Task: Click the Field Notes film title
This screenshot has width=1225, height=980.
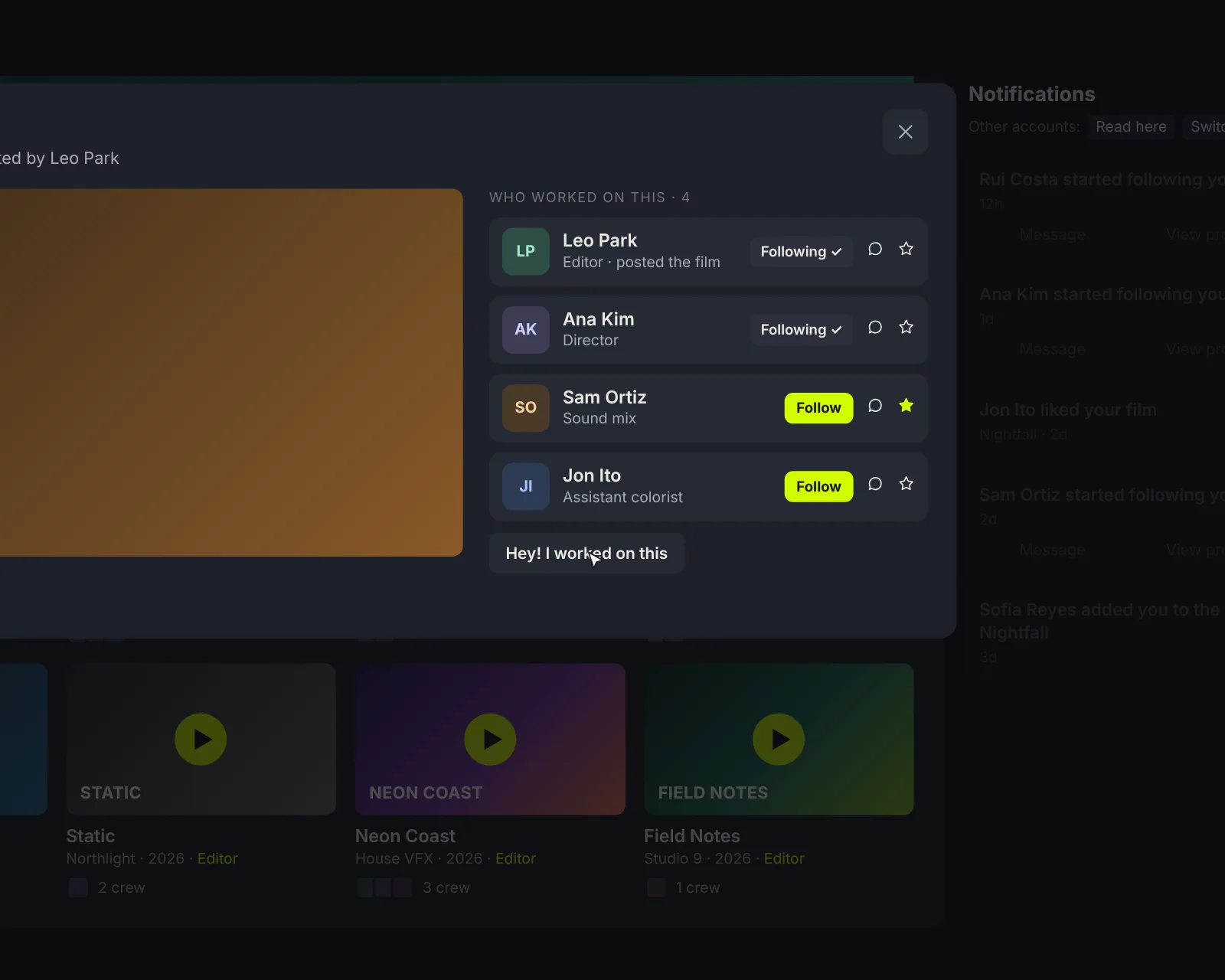Action: click(x=692, y=836)
